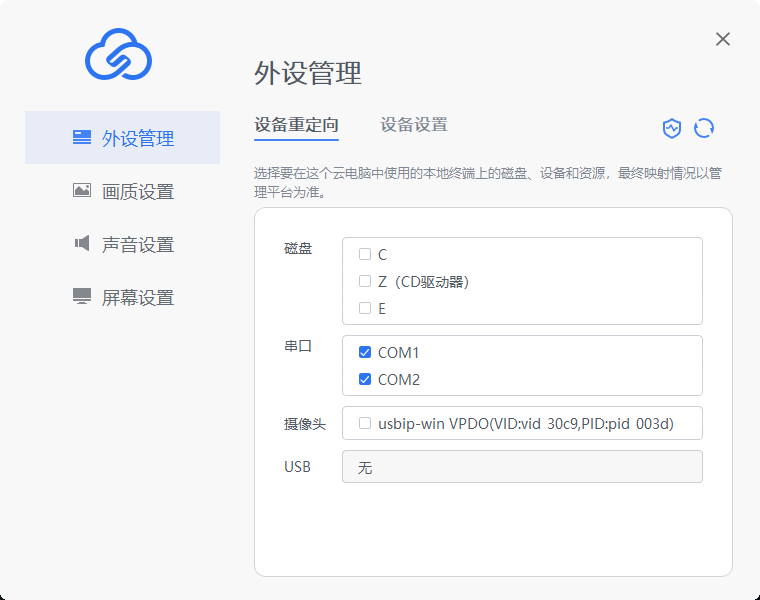The image size is (760, 600).
Task: Check the Z (CD驱动器) checkbox
Action: [x=365, y=281]
